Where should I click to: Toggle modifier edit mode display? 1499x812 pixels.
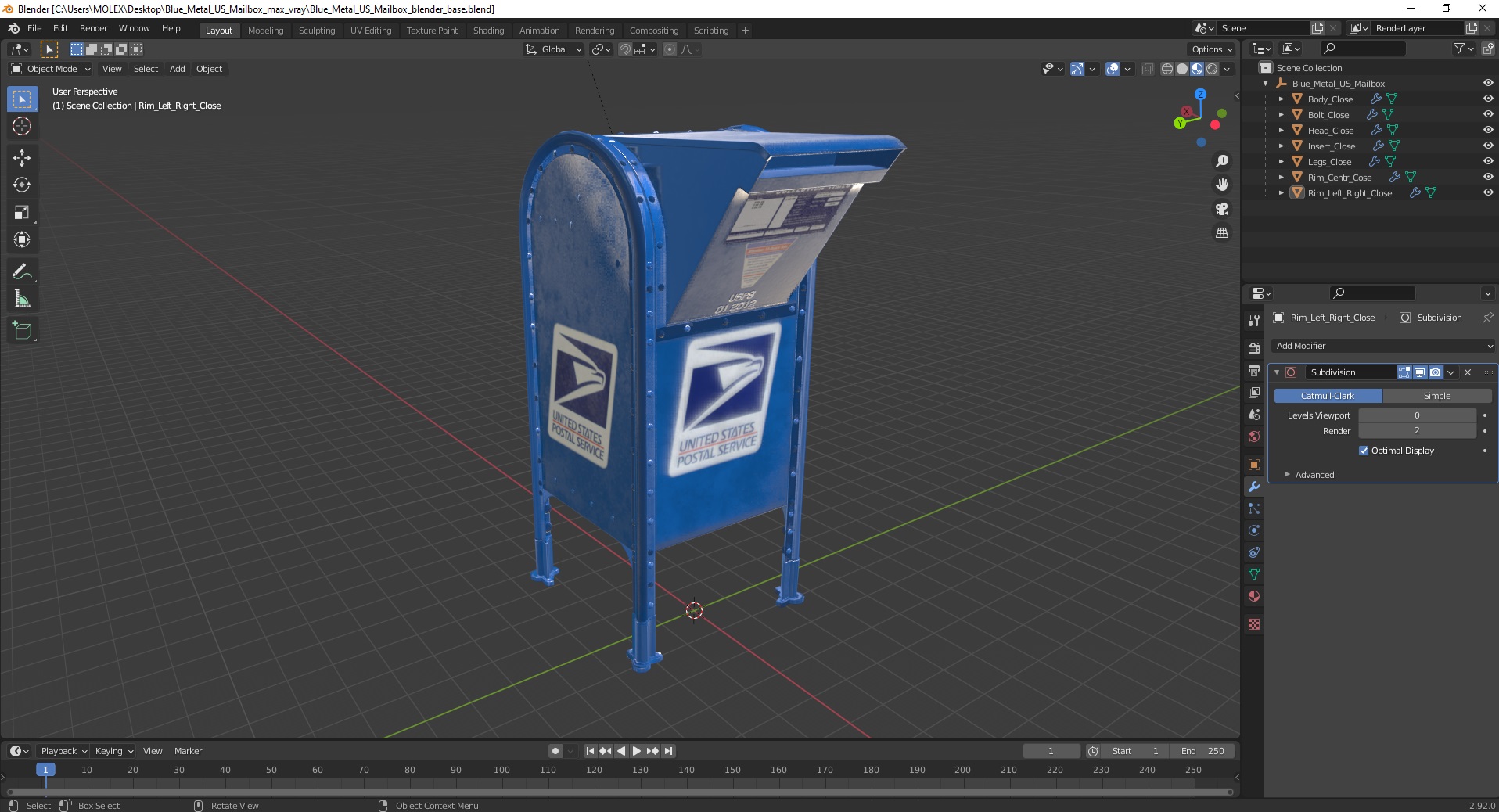tap(1404, 372)
